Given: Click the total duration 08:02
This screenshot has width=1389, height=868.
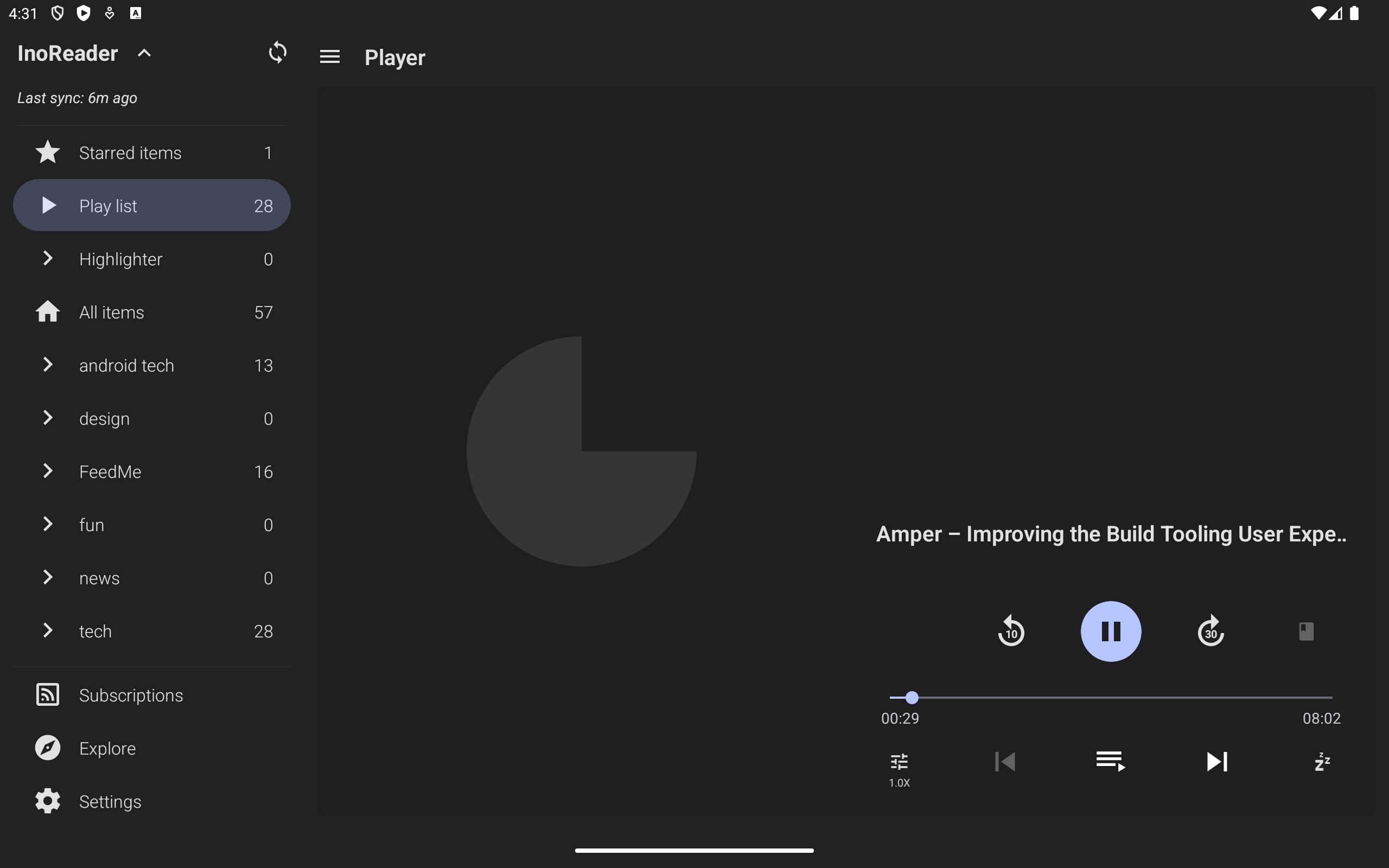Looking at the screenshot, I should [1321, 719].
